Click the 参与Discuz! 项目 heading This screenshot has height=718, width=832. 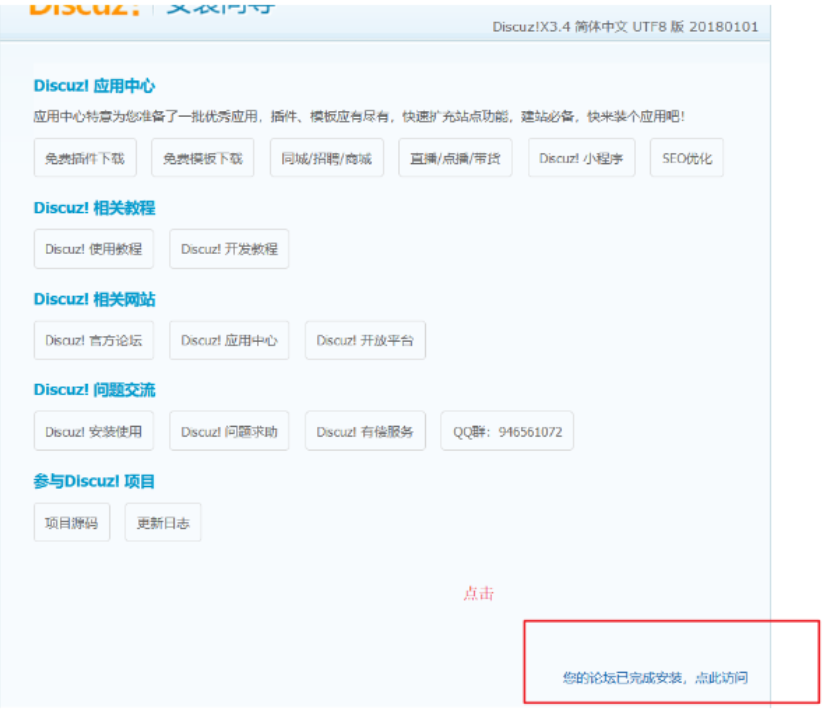(x=94, y=481)
